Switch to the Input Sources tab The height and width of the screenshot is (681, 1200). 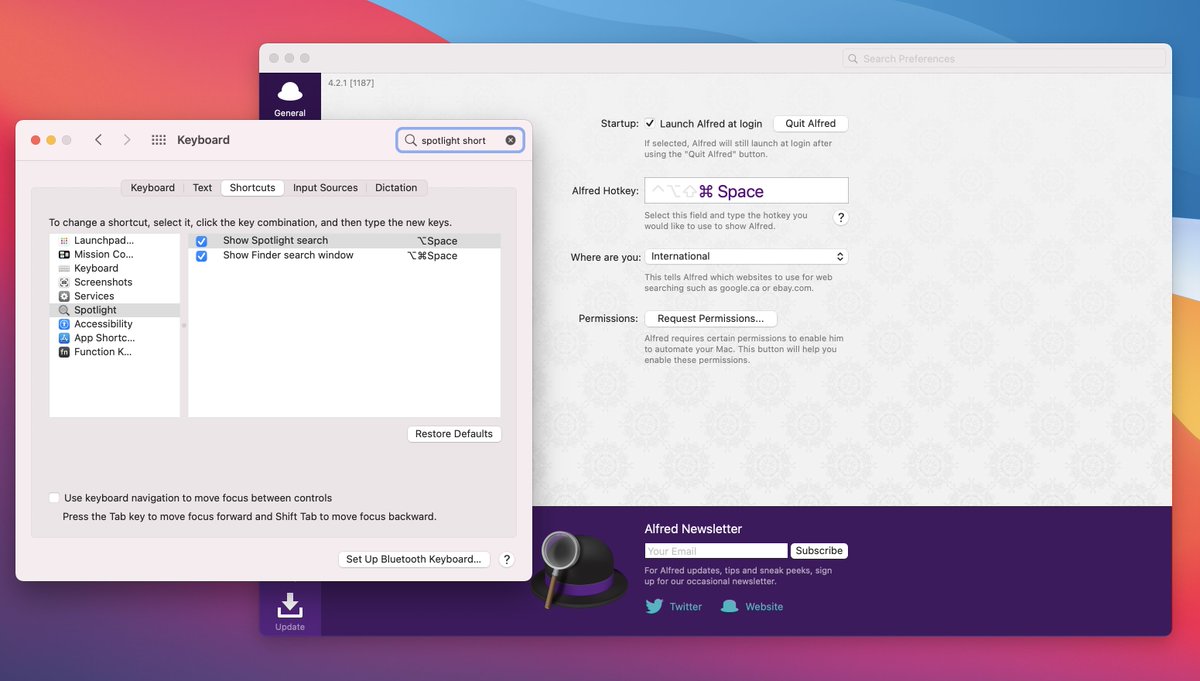point(325,188)
